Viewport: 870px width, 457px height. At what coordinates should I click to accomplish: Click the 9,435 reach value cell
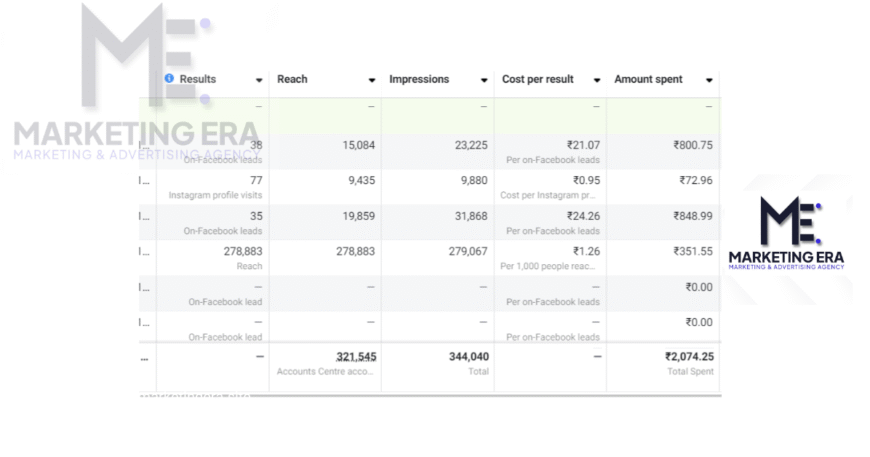(358, 181)
